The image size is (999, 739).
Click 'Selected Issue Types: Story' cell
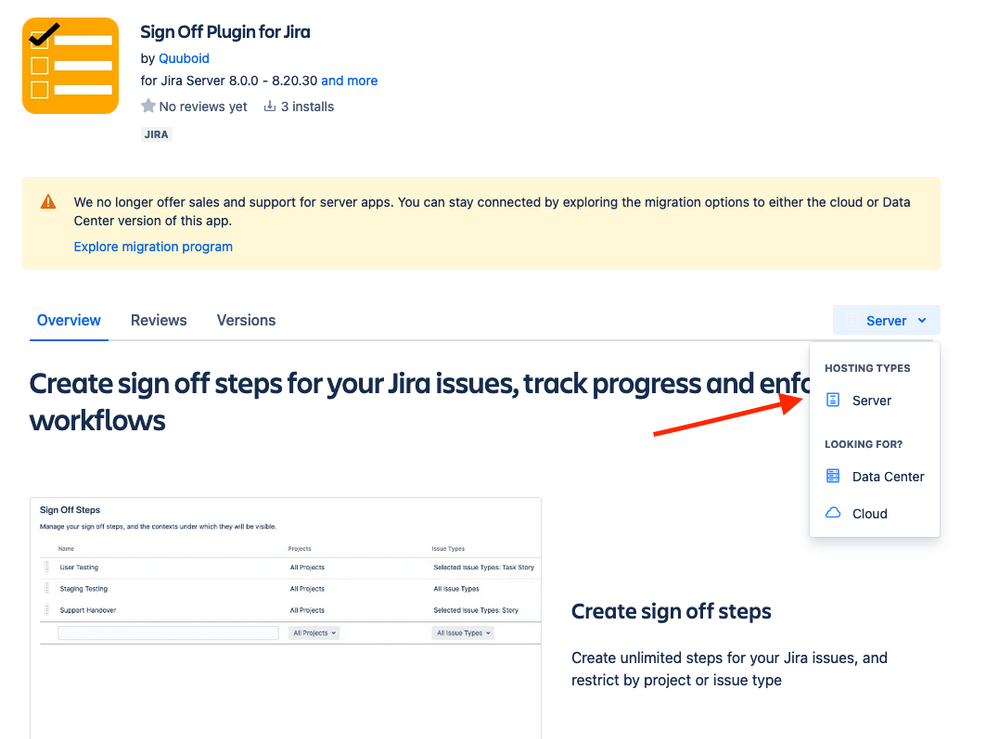(x=476, y=610)
